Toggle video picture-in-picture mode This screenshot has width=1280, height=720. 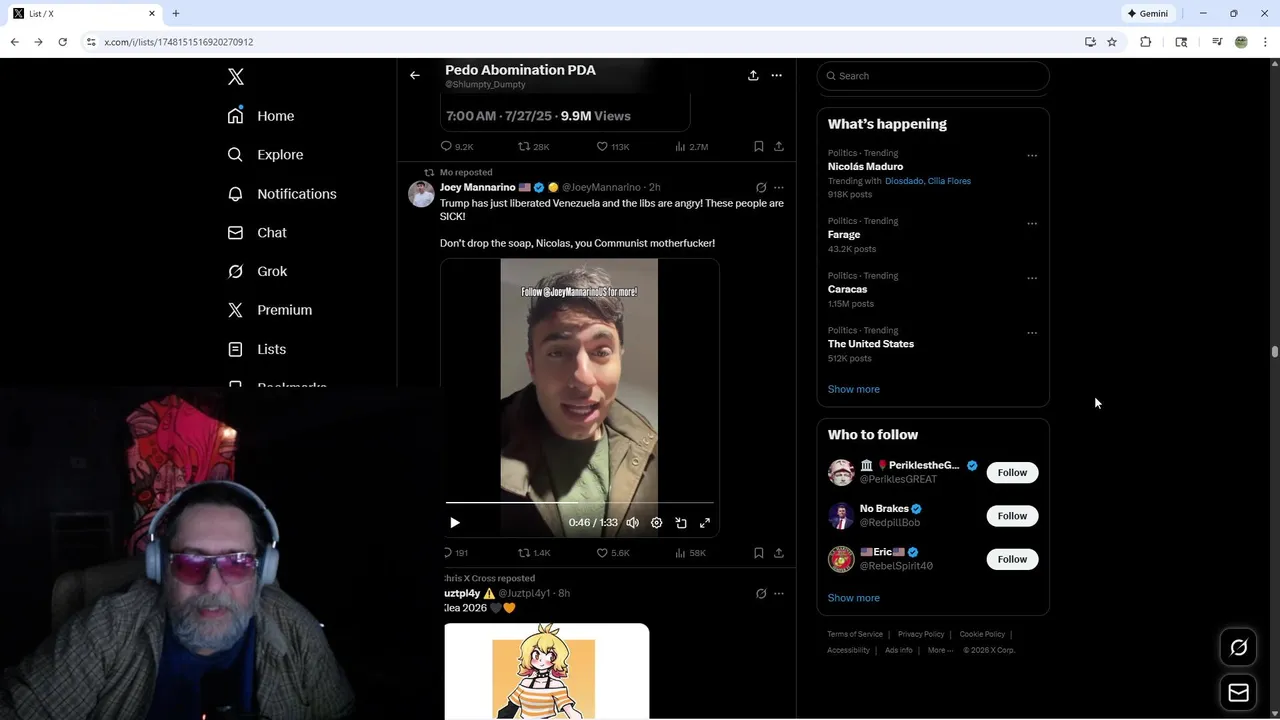pos(681,523)
